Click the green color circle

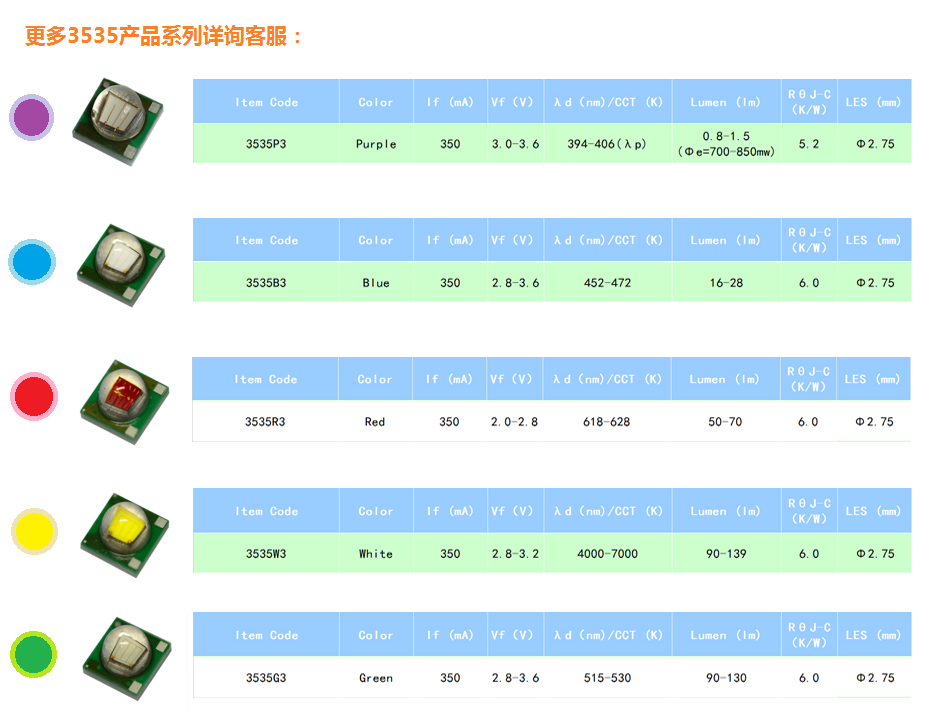pyautogui.click(x=33, y=654)
